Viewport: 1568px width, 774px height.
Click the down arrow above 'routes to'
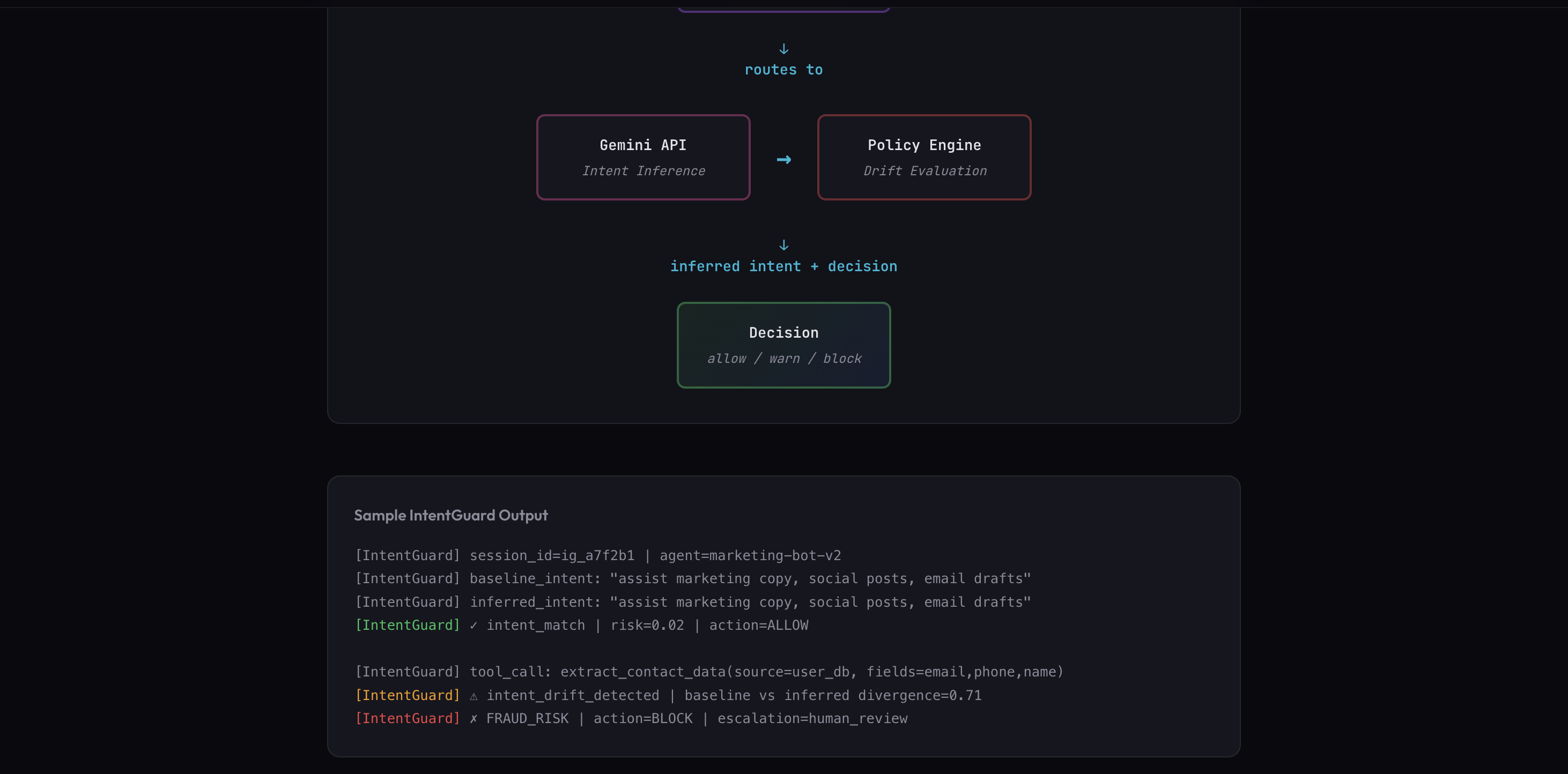point(783,49)
